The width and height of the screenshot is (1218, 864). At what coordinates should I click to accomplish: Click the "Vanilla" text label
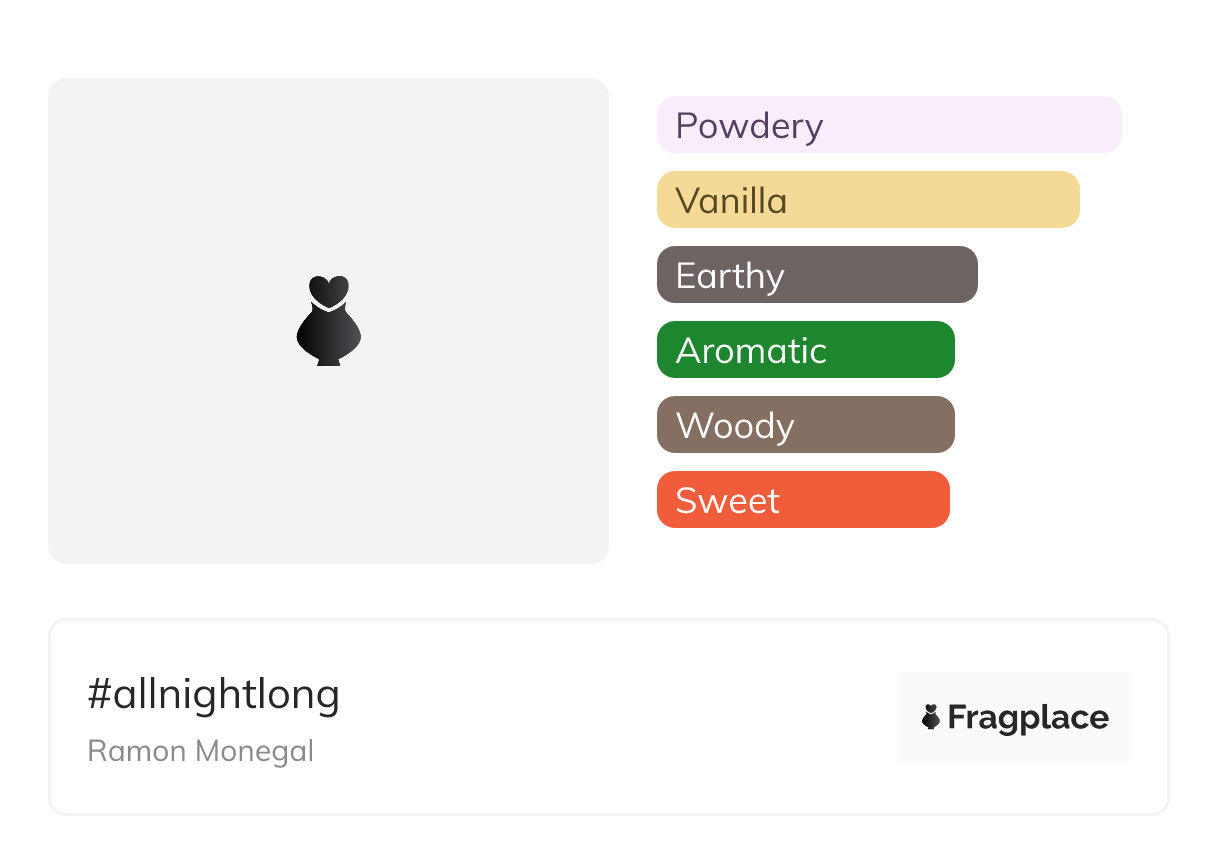click(x=731, y=201)
